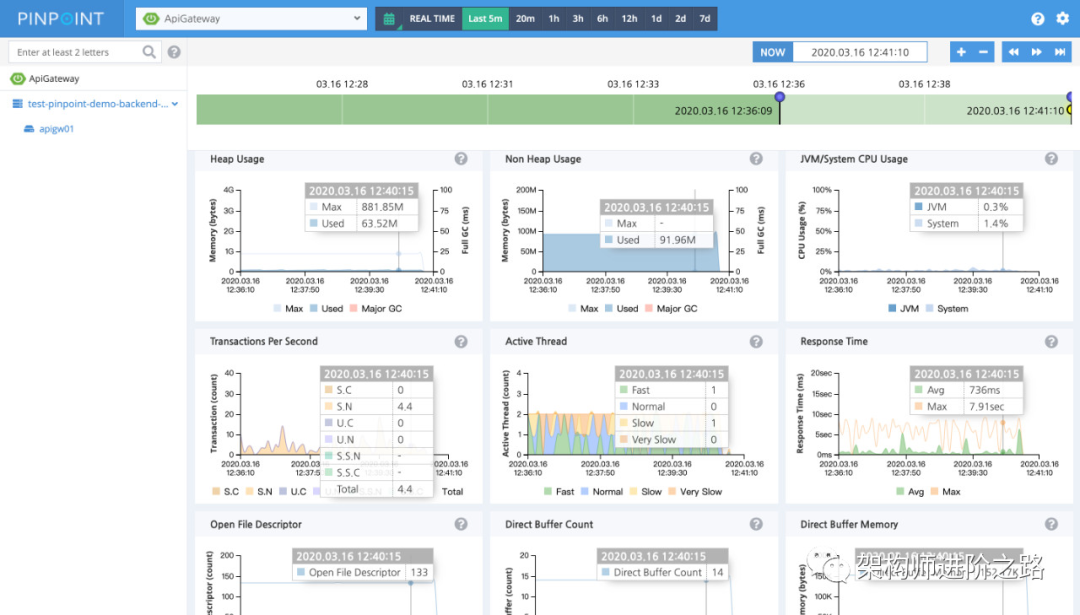Image resolution: width=1080 pixels, height=615 pixels.
Task: Toggle S.N legend in Transactions chart
Action: (259, 492)
